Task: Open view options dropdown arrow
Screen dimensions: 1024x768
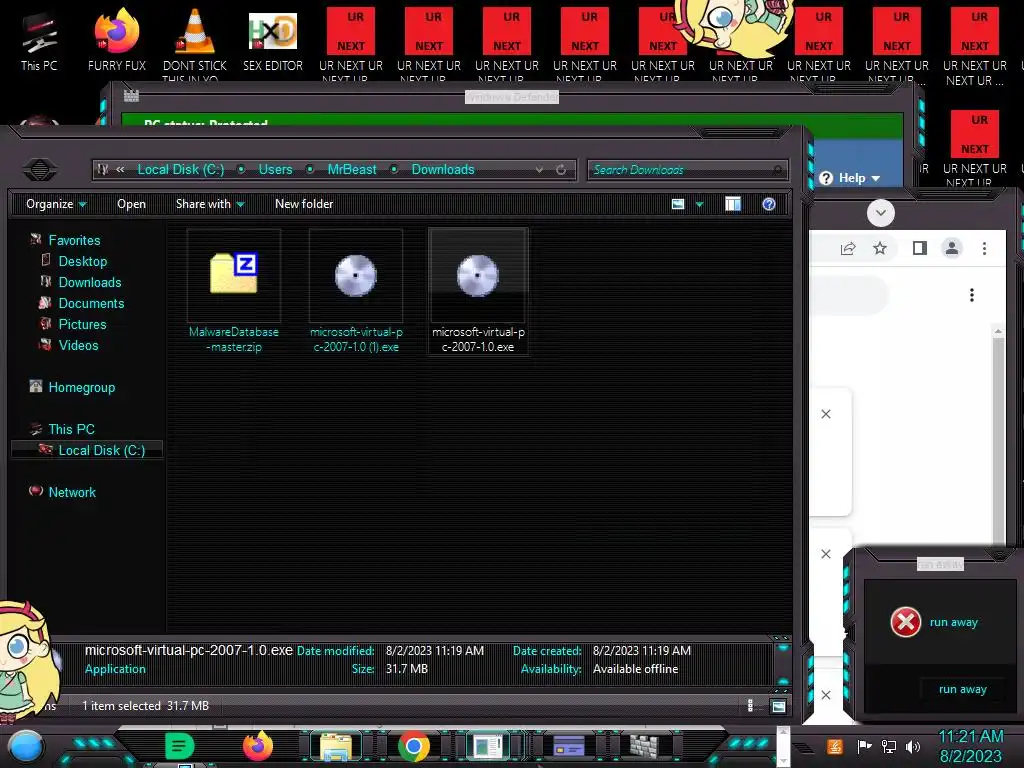Action: [699, 204]
